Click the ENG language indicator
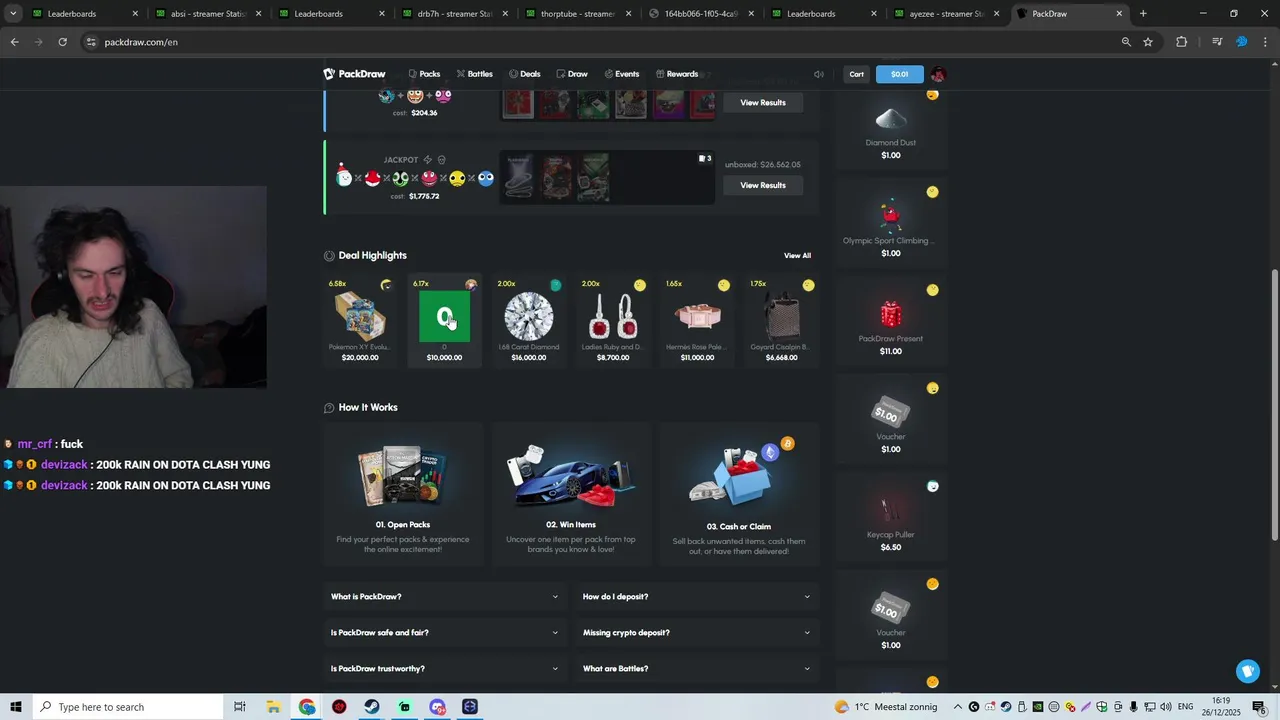The image size is (1280, 720). click(1186, 707)
